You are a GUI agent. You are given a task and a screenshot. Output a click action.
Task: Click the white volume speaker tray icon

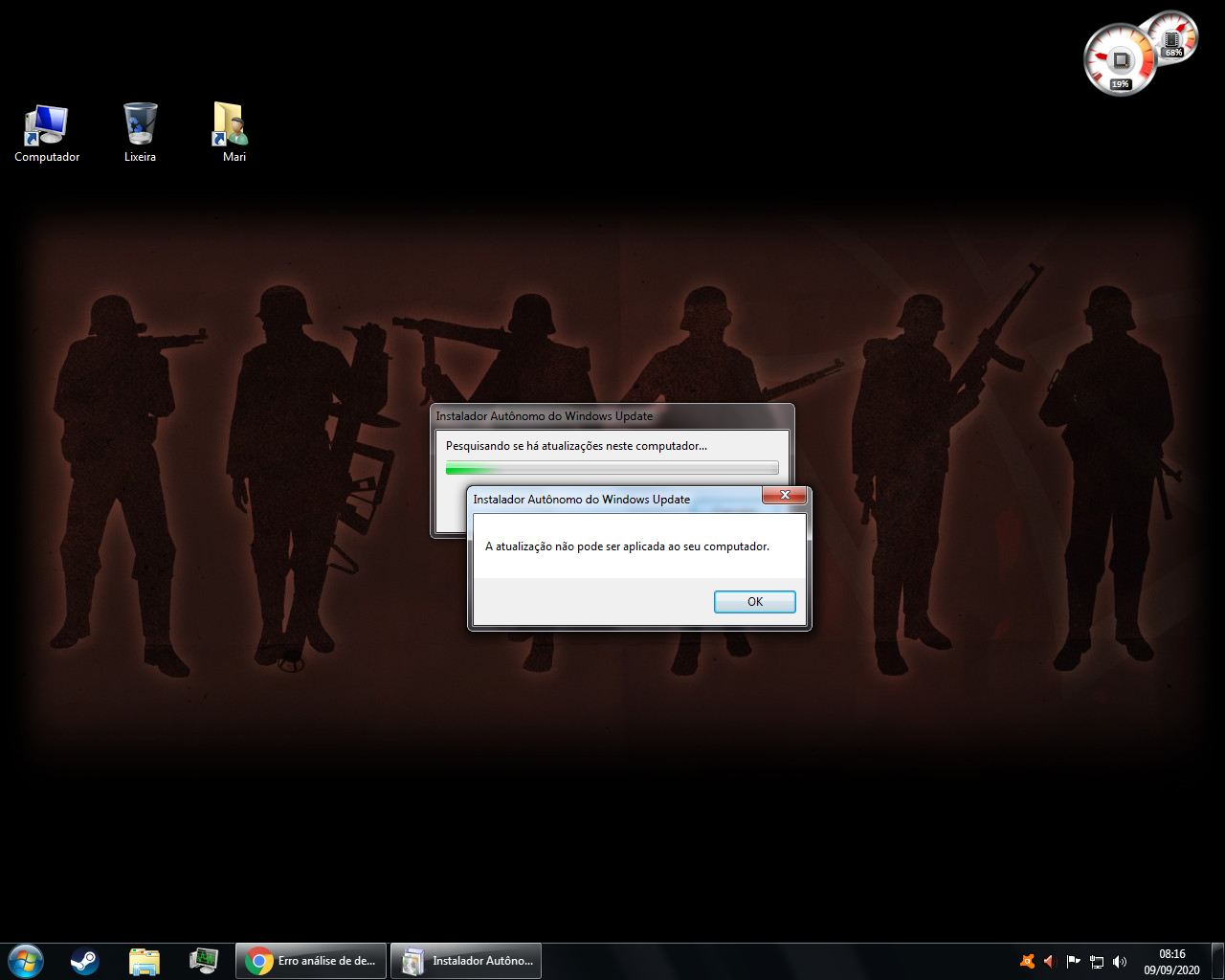point(1120,961)
